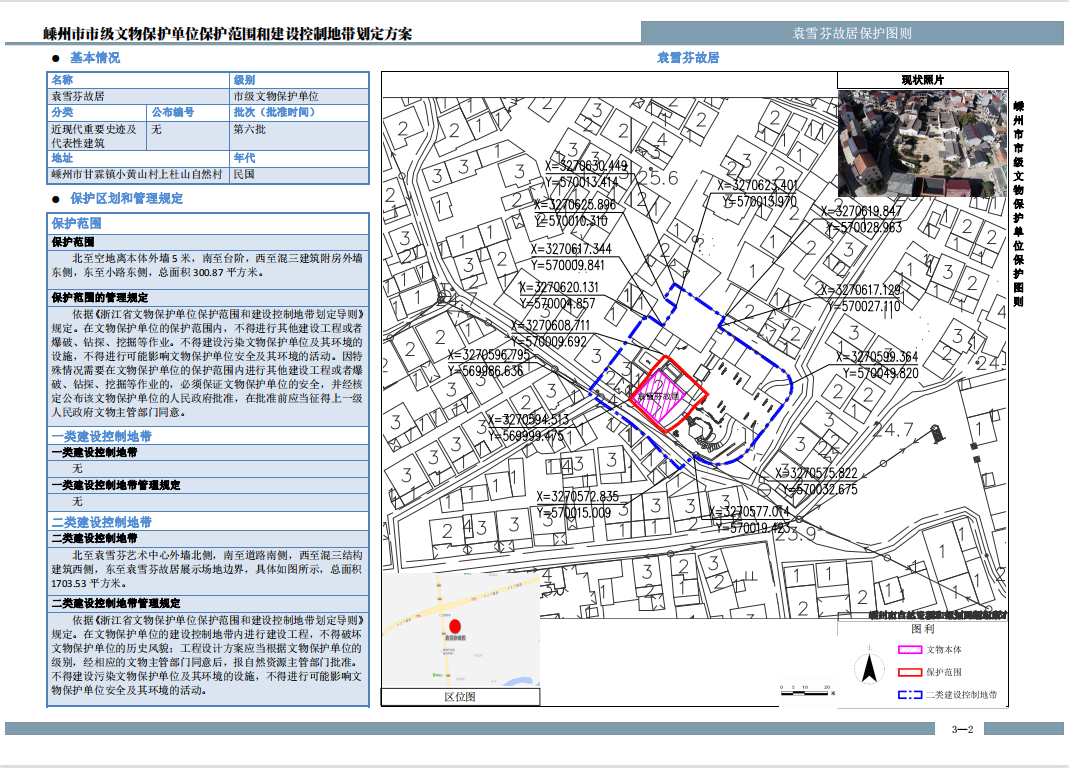This screenshot has height=768, width=1069.
Task: Click the 二类建设控制地带 blue section header
Action: tap(101, 522)
